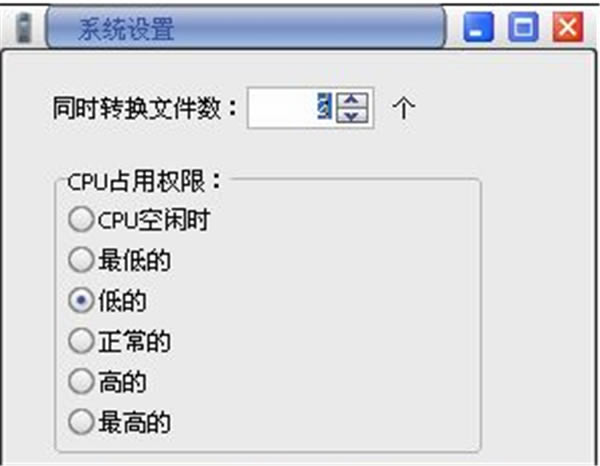Image resolution: width=600 pixels, height=466 pixels.
Task: Select the 高的 radio button
Action: tap(81, 381)
